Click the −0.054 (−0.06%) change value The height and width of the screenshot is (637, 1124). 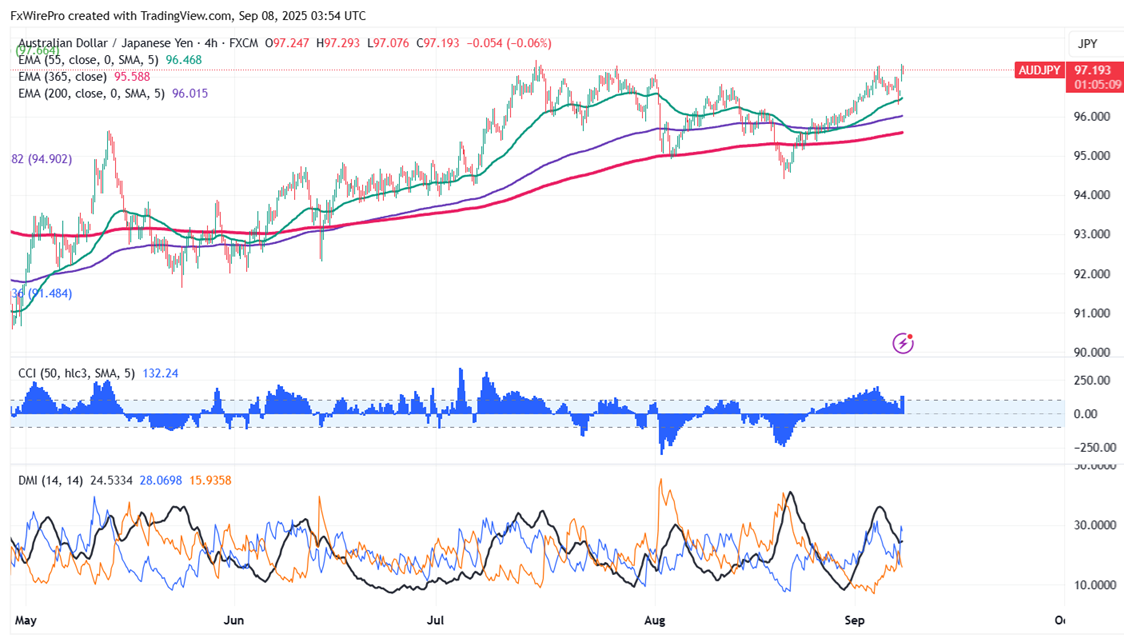(x=509, y=43)
